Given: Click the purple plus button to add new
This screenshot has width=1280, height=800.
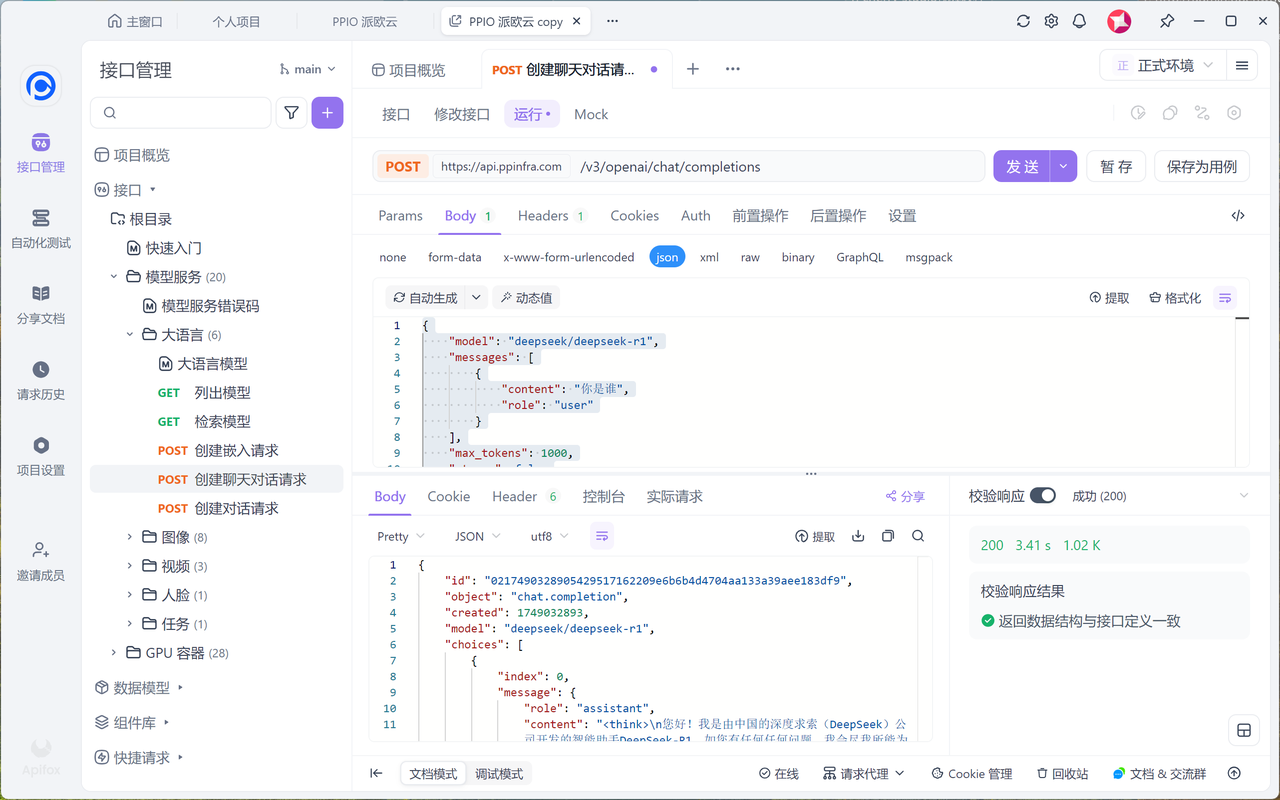Looking at the screenshot, I should (x=328, y=113).
